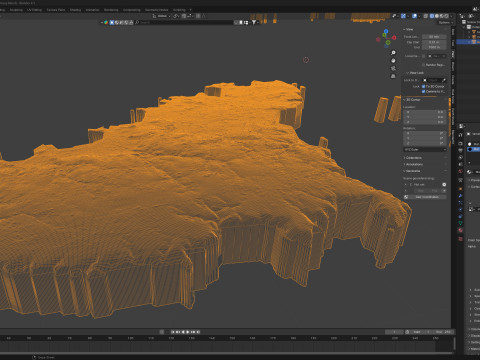480x360 pixels.
Task: Open the Rendering workspace tab
Action: click(x=111, y=10)
